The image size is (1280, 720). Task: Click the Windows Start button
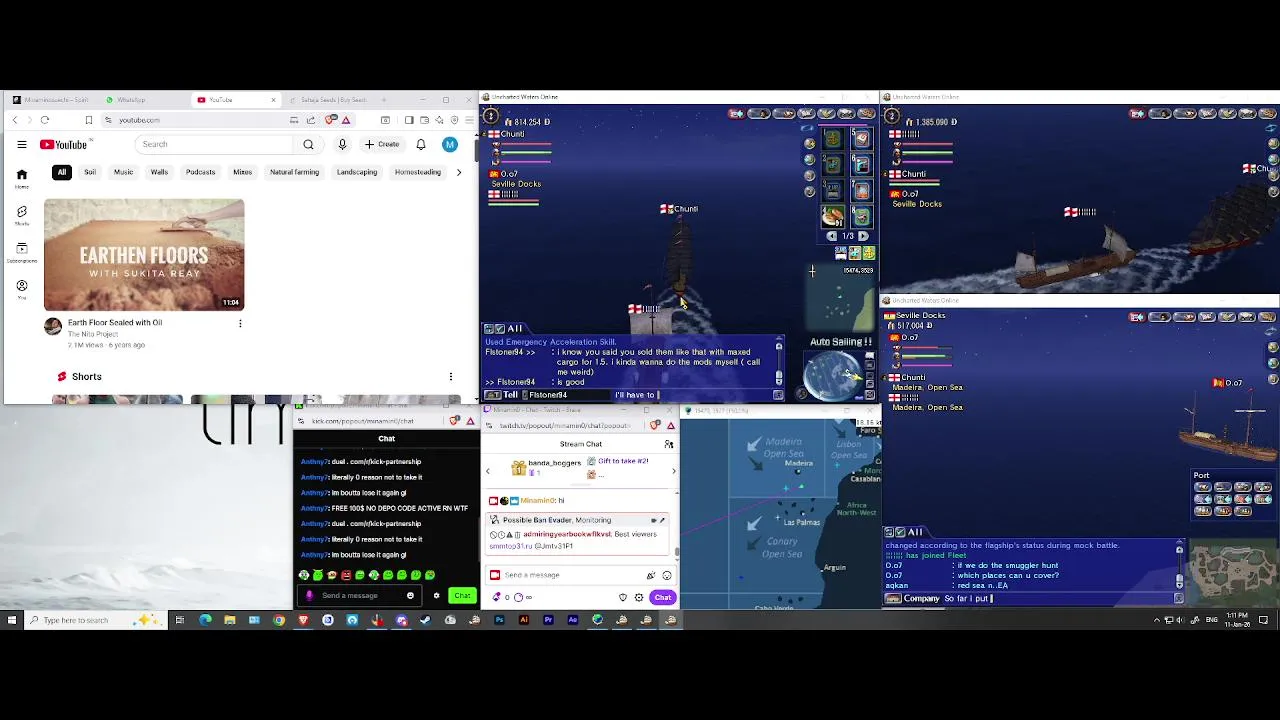12,620
